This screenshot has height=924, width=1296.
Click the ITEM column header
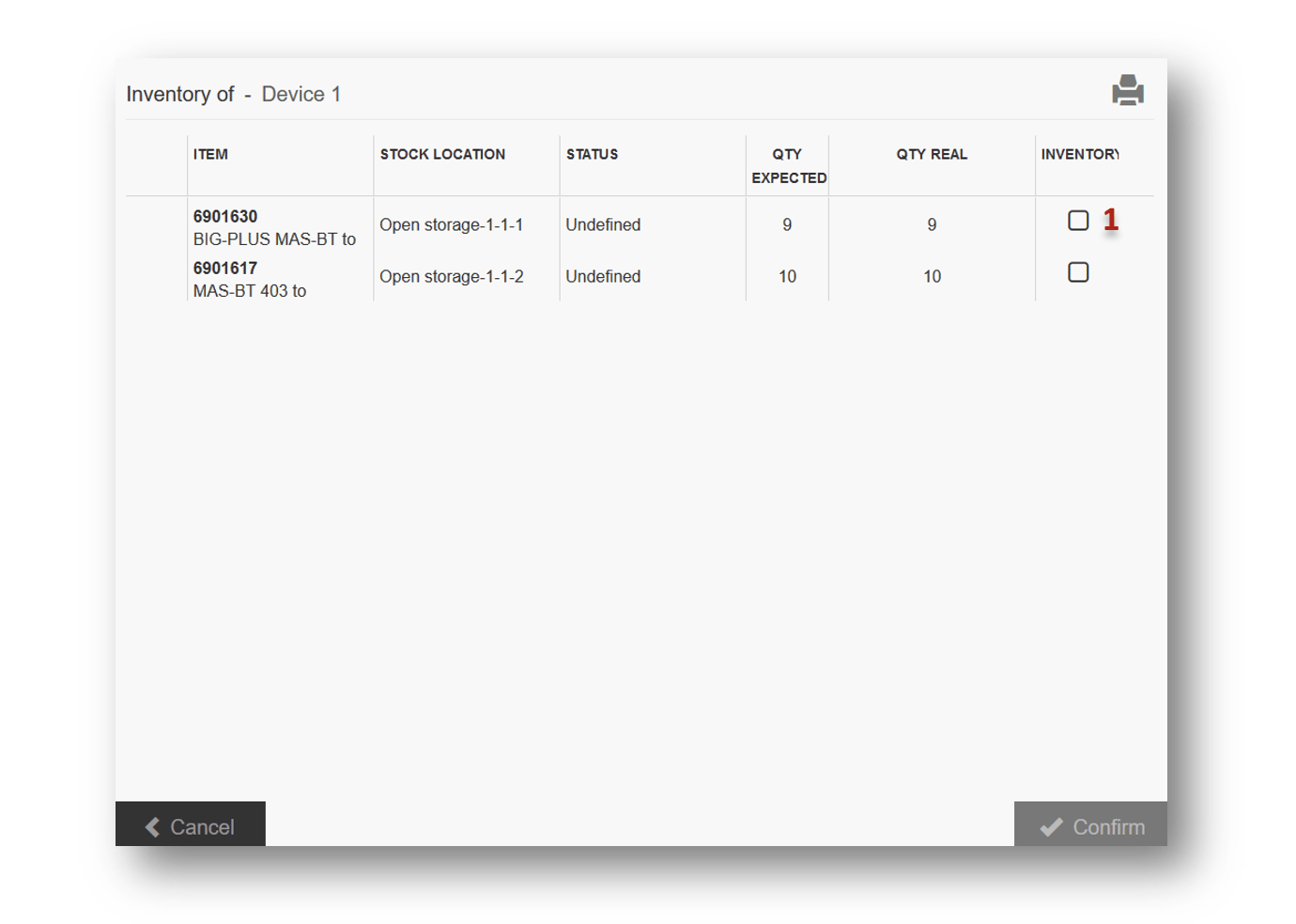click(x=210, y=154)
